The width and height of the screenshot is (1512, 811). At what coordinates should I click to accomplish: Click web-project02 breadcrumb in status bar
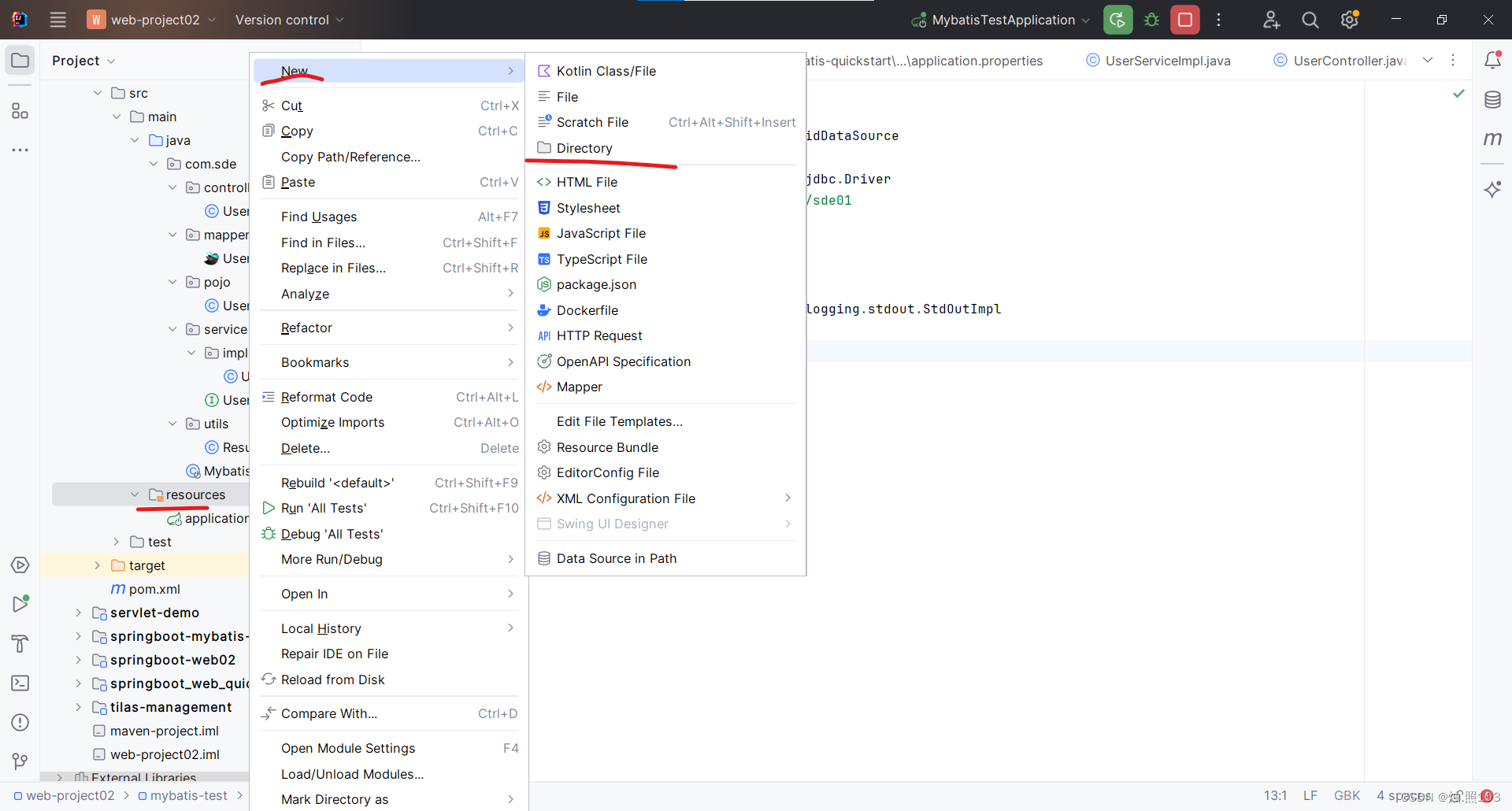click(x=64, y=795)
